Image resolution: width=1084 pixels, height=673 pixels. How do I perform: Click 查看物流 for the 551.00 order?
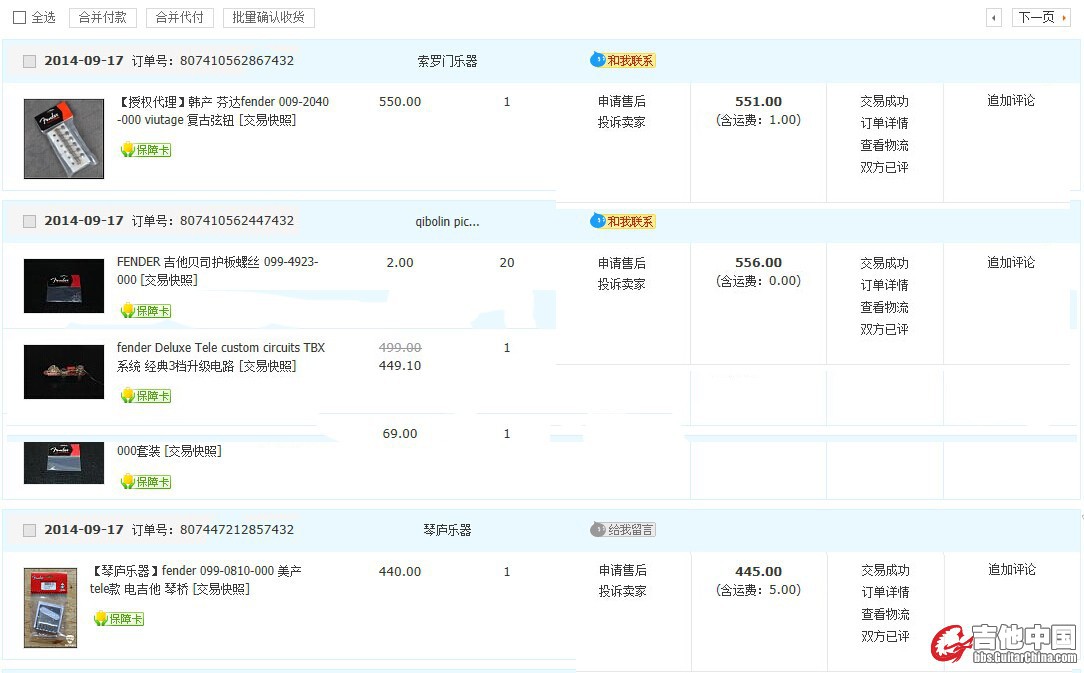point(884,145)
